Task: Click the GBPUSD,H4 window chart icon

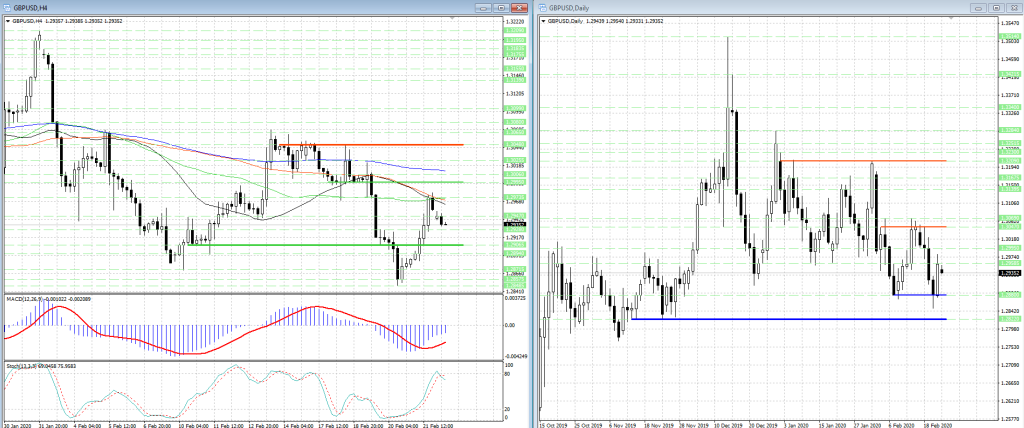Action: pyautogui.click(x=6, y=7)
